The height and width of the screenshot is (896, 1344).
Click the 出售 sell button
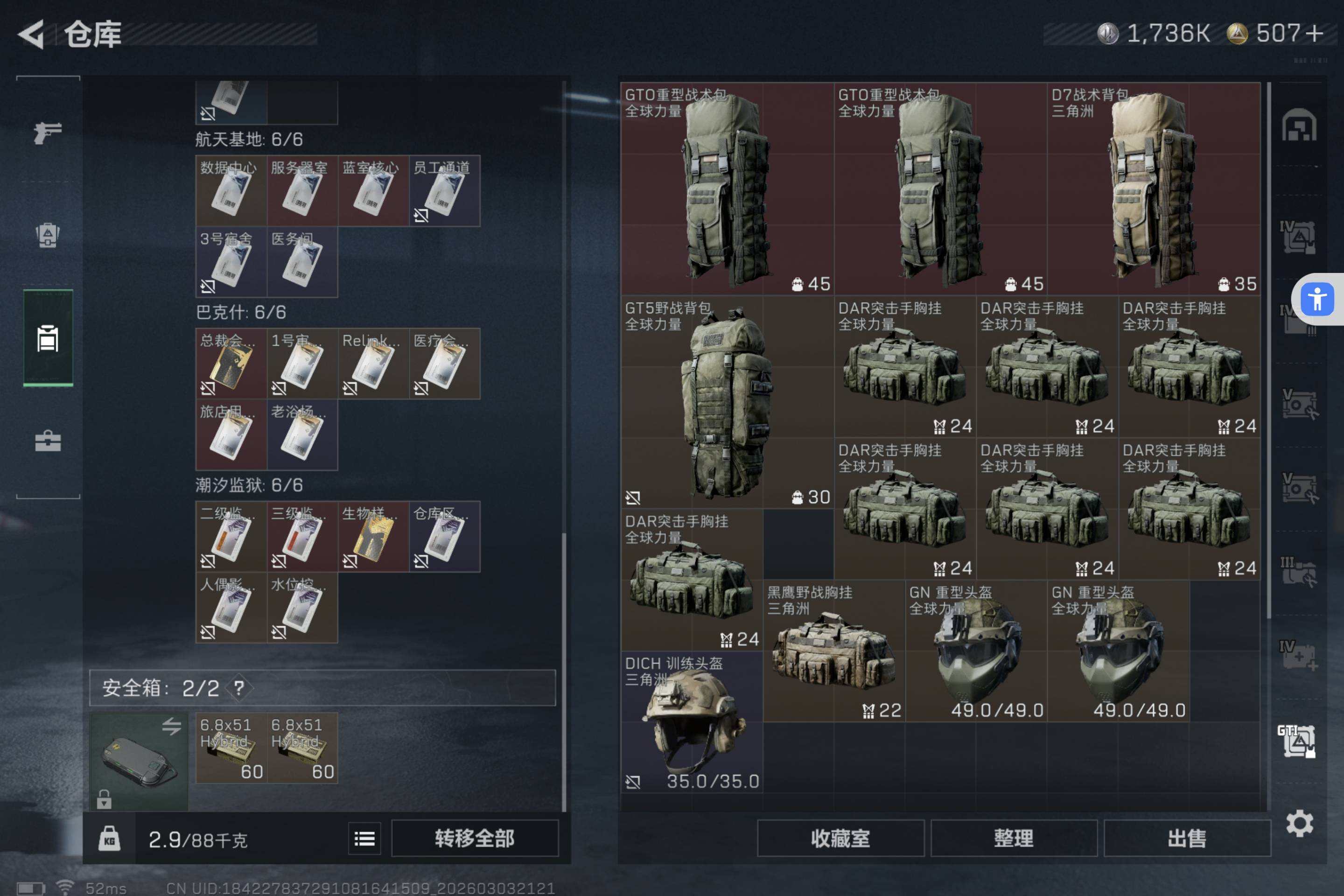point(1187,838)
